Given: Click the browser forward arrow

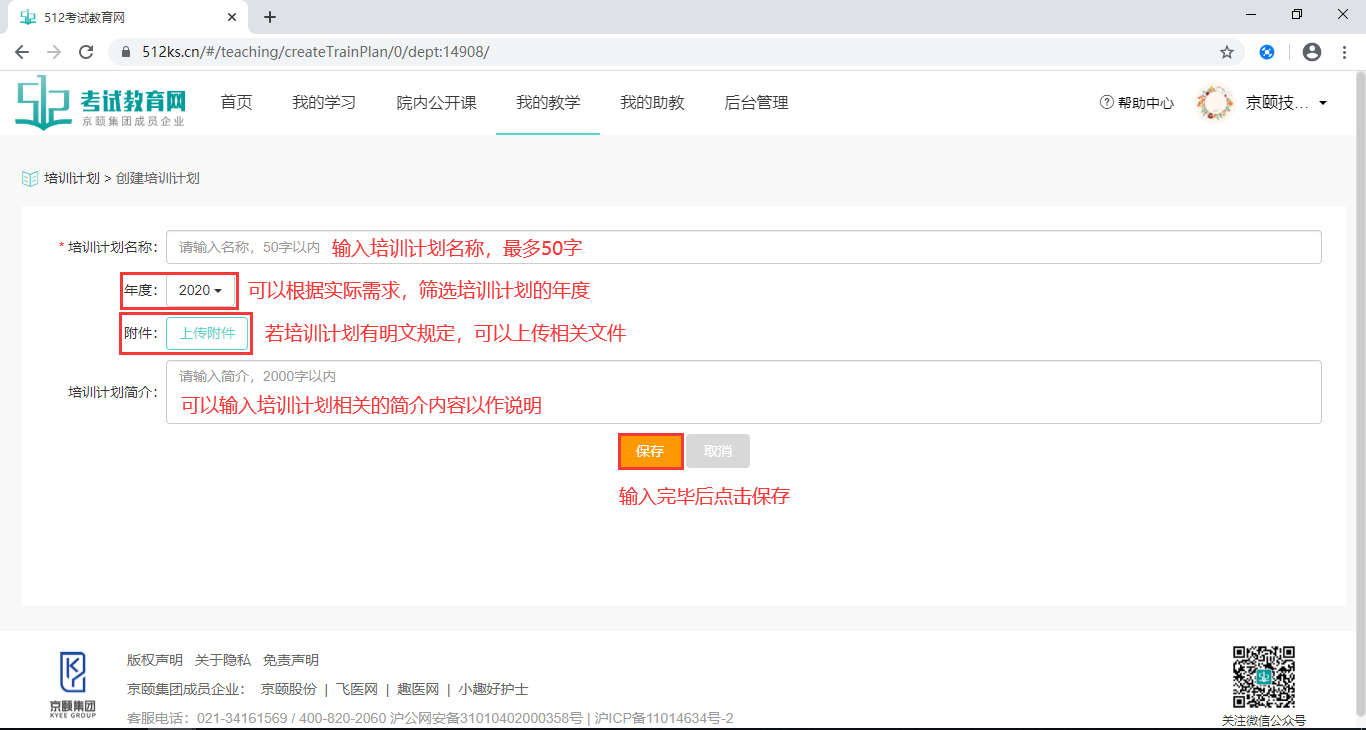Looking at the screenshot, I should 54,52.
